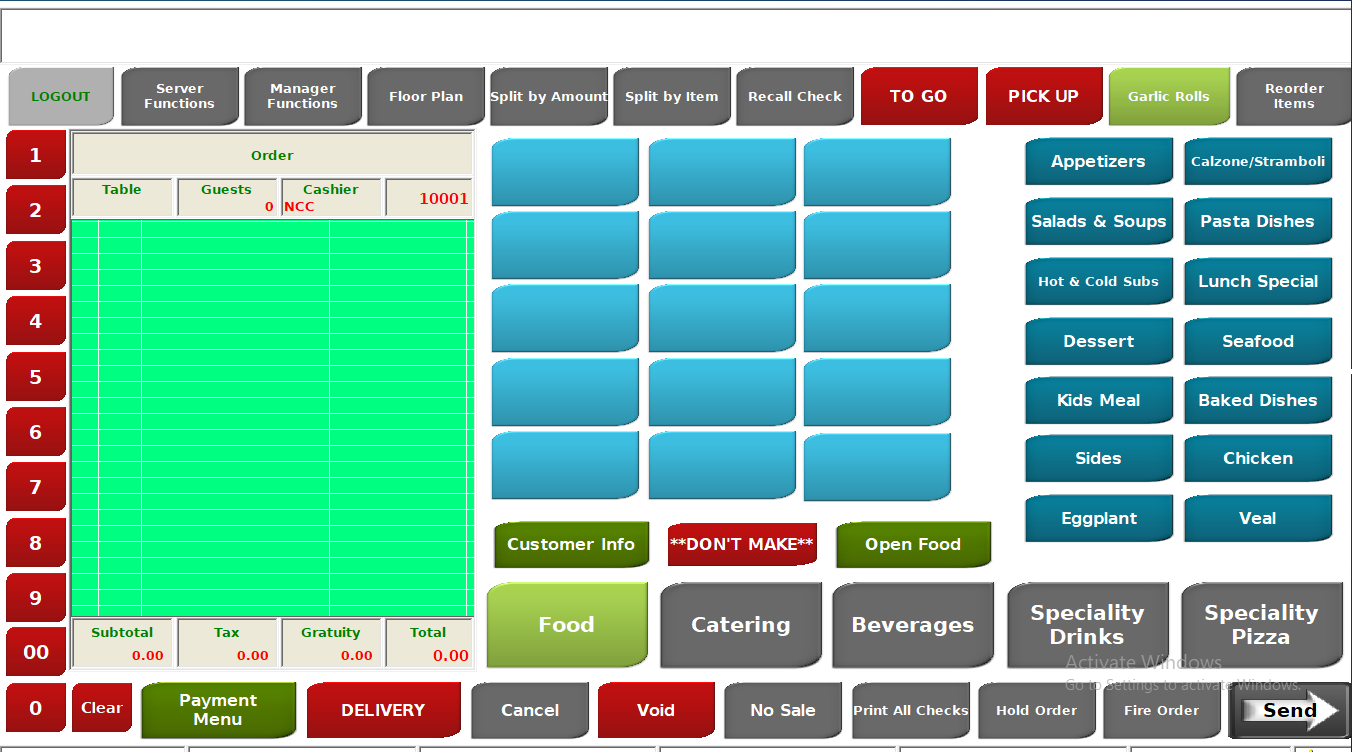The image size is (1354, 752).
Task: Select the Open Food option
Action: coord(912,545)
